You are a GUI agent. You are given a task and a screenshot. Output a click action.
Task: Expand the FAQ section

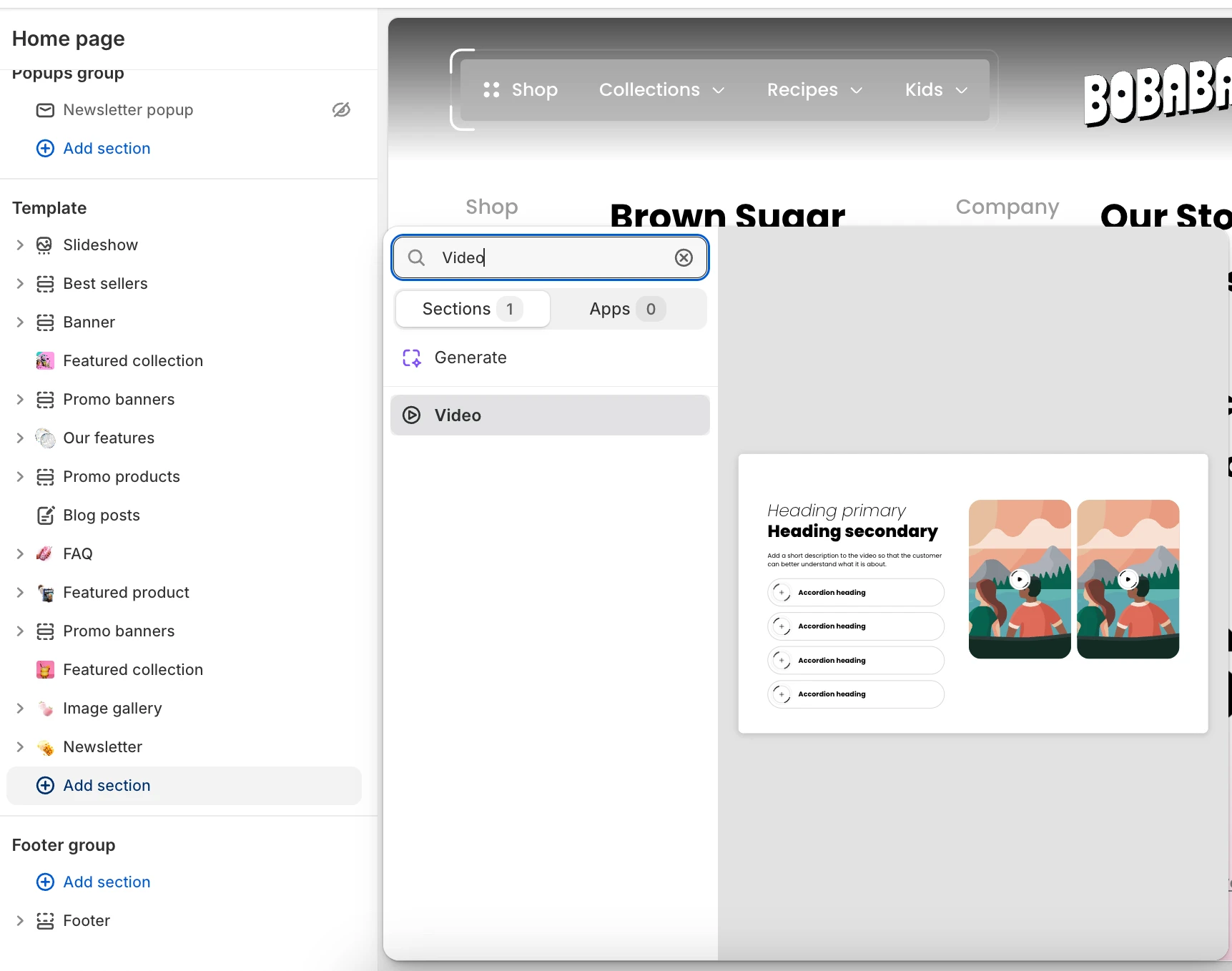pos(20,554)
